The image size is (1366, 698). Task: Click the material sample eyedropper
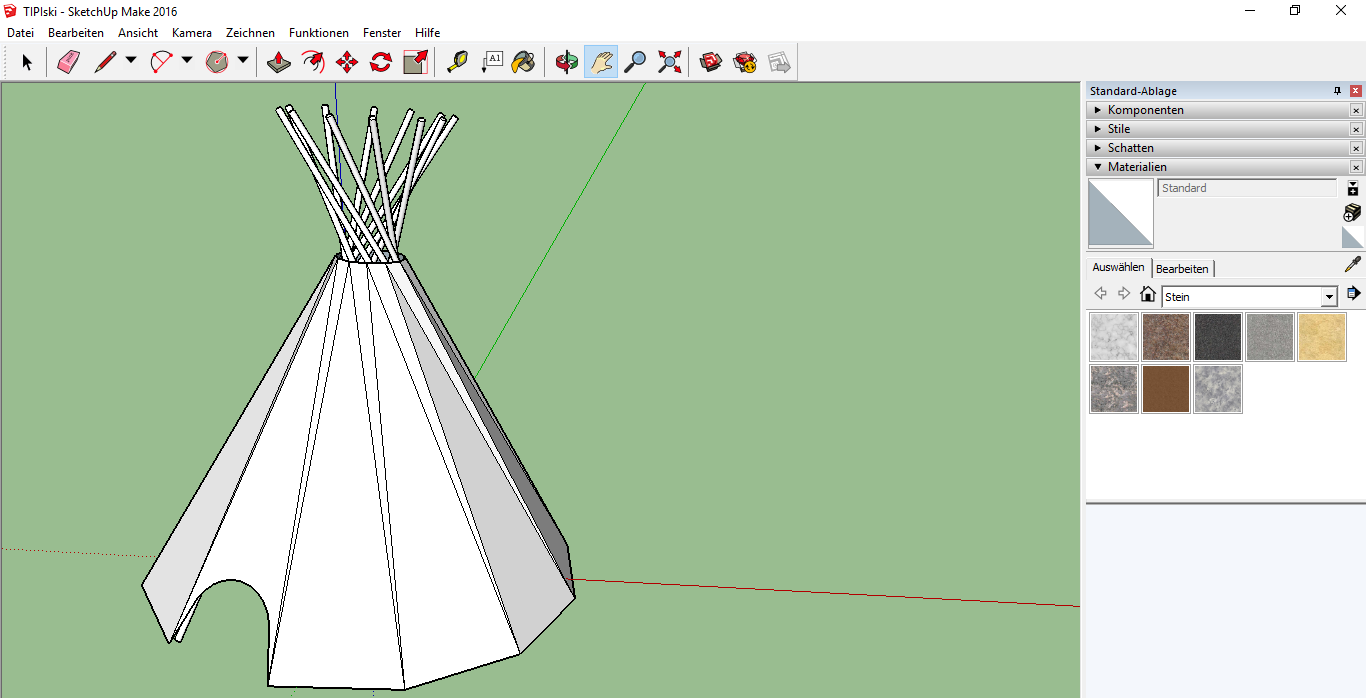1352,265
